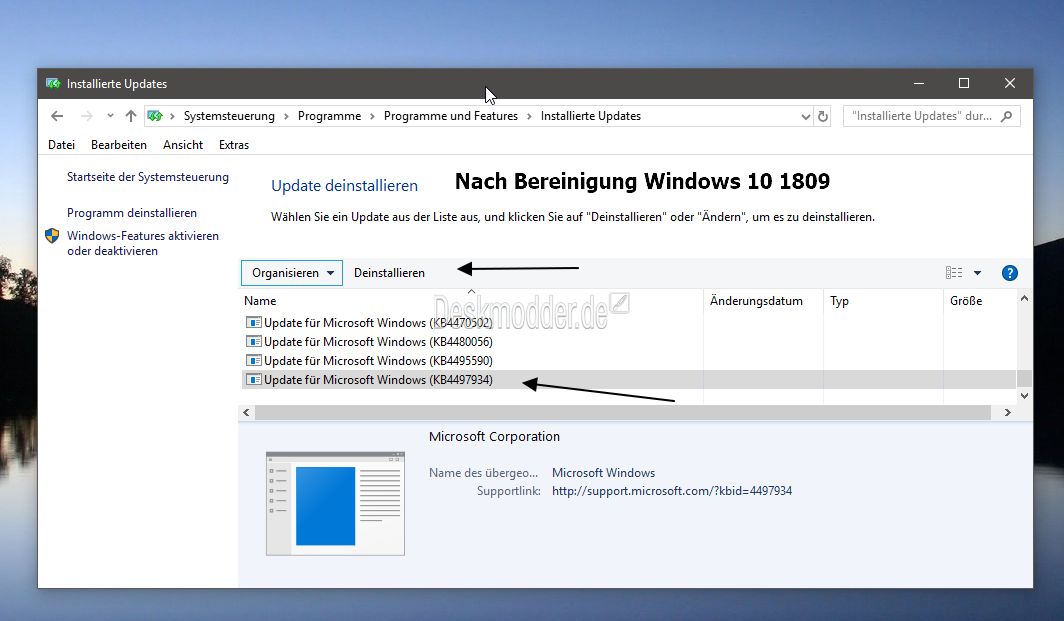Click the icon of update KB4495590

[x=254, y=360]
